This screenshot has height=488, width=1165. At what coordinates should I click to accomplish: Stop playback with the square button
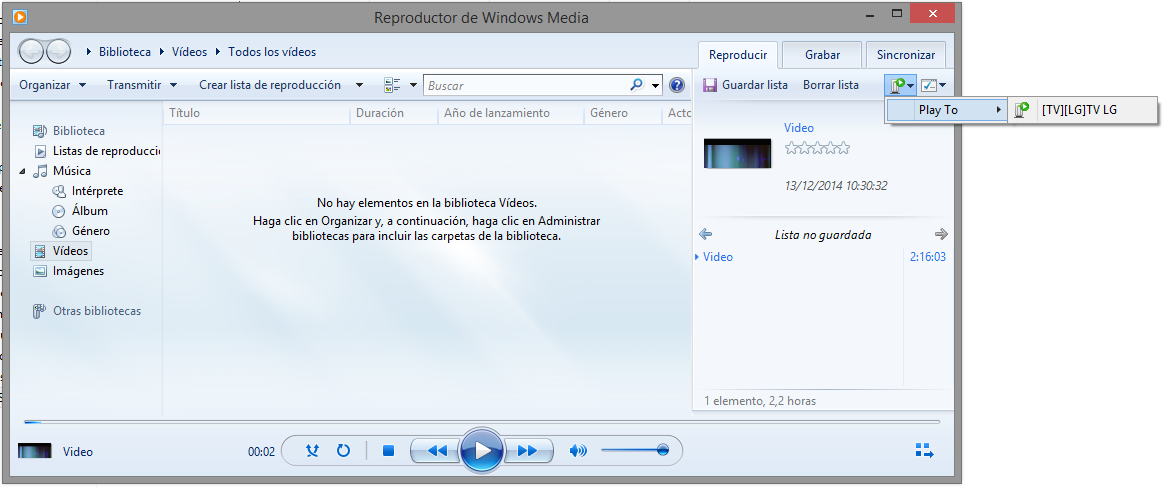click(x=388, y=450)
